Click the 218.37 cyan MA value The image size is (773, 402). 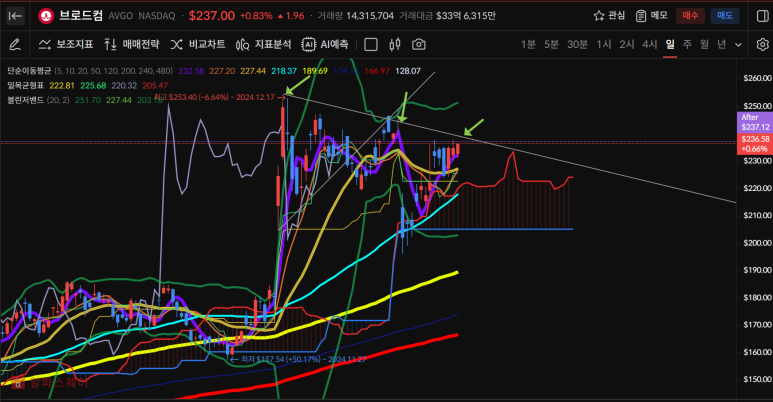click(x=284, y=71)
